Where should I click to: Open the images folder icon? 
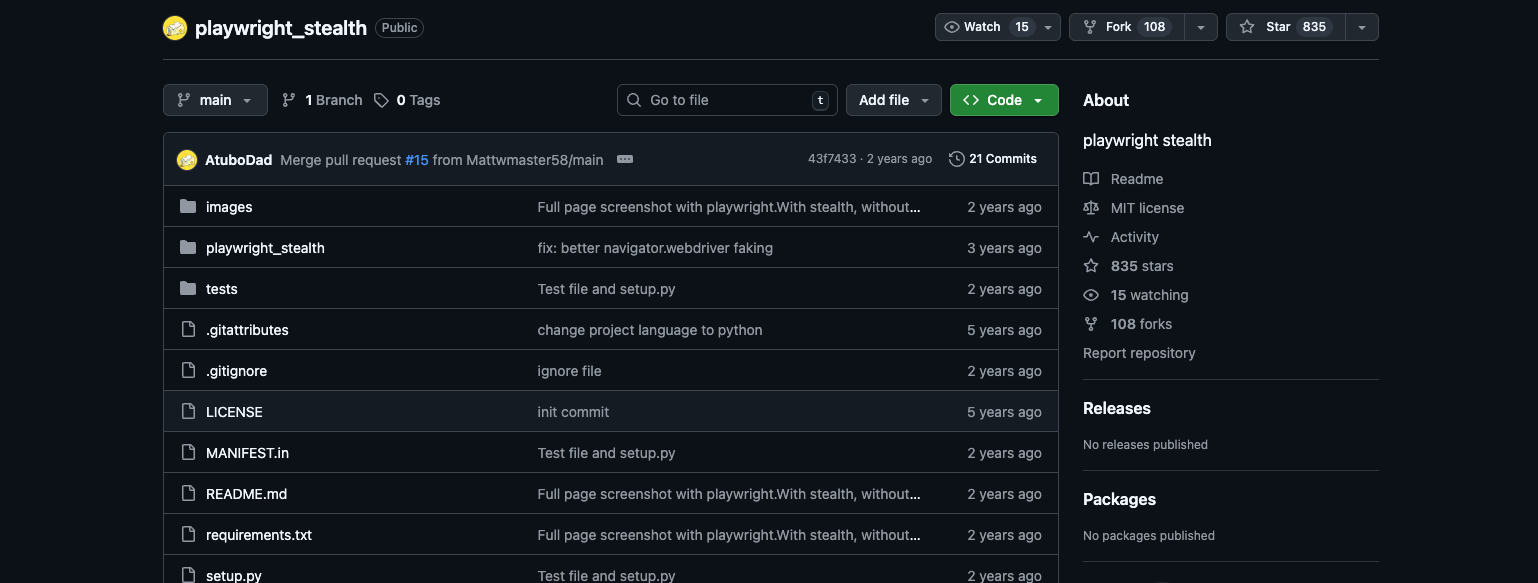pyautogui.click(x=188, y=206)
